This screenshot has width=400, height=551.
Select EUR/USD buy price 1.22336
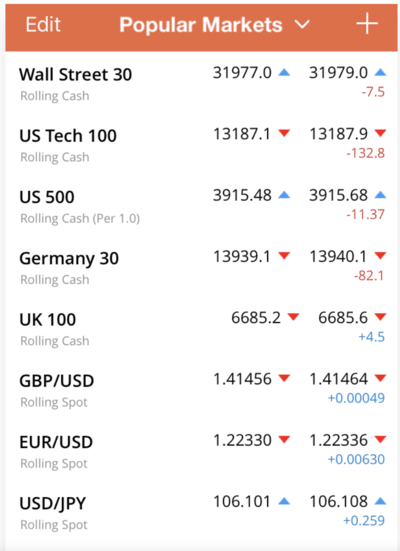pos(338,440)
